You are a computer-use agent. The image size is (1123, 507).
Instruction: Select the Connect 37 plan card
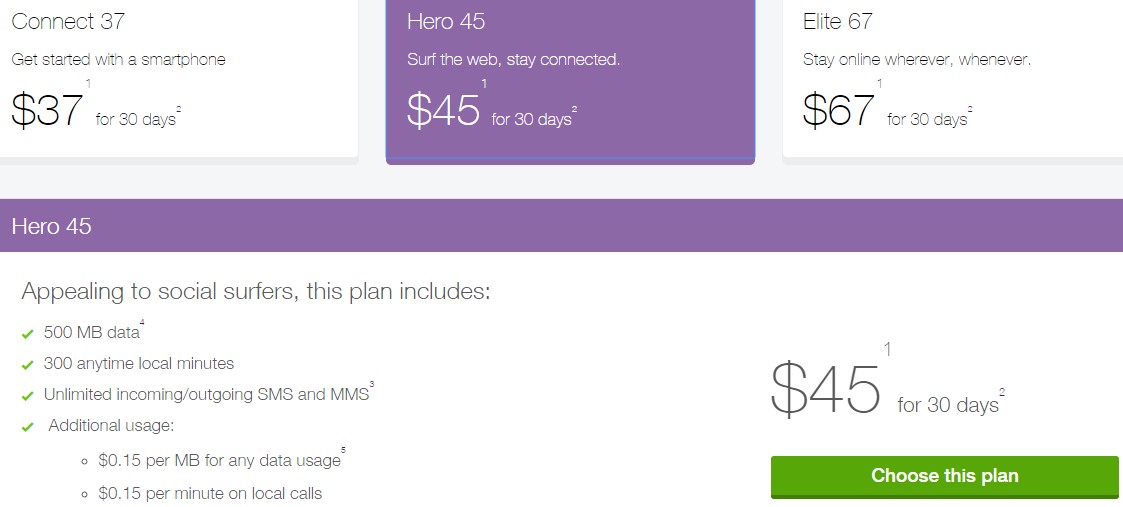(178, 80)
